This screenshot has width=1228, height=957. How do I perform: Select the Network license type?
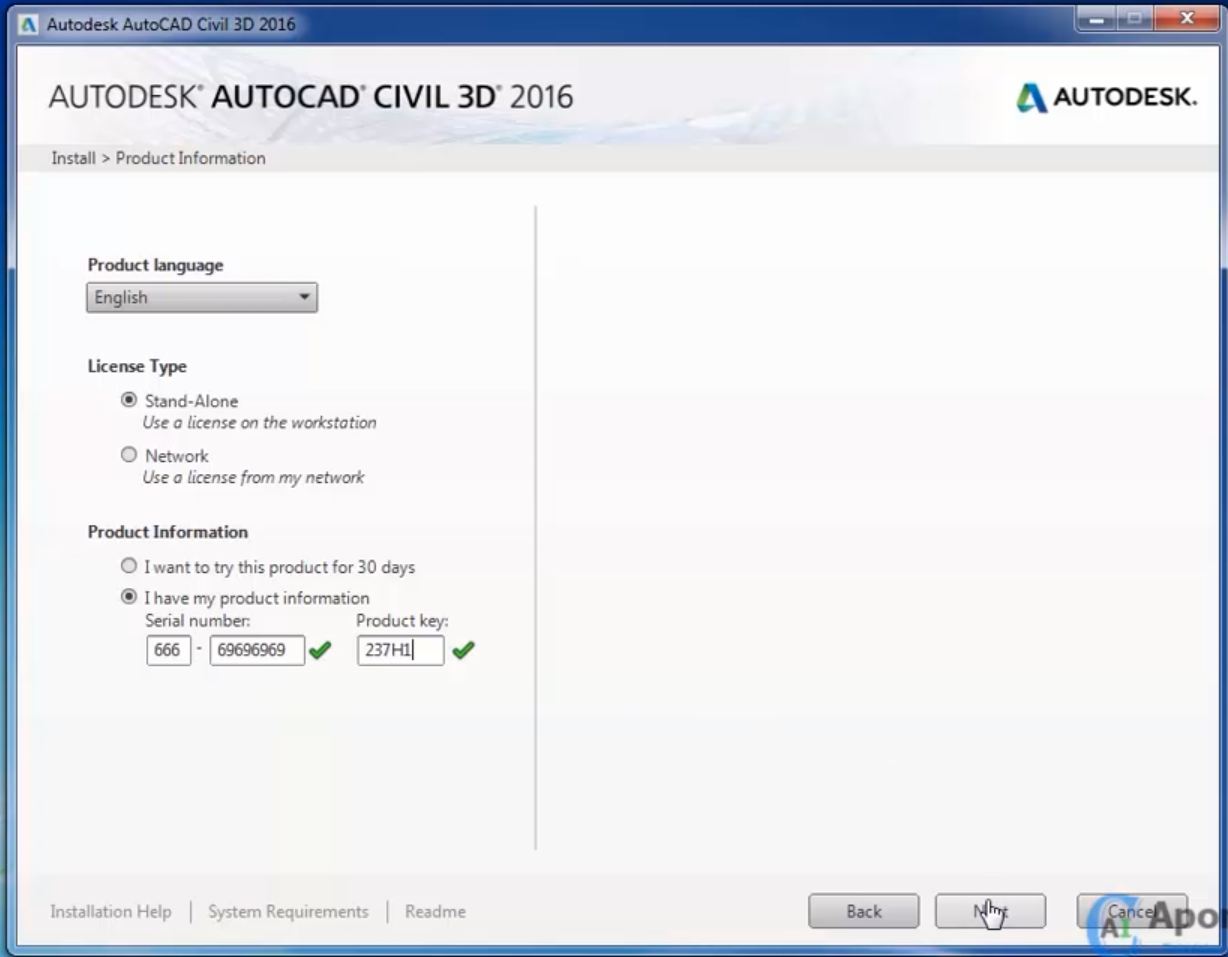[x=129, y=455]
